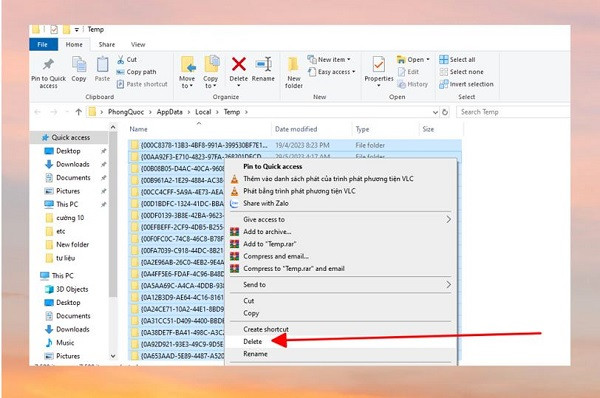Click the Forward navigation arrow
Image resolution: width=600 pixels, height=398 pixels.
coord(54,112)
